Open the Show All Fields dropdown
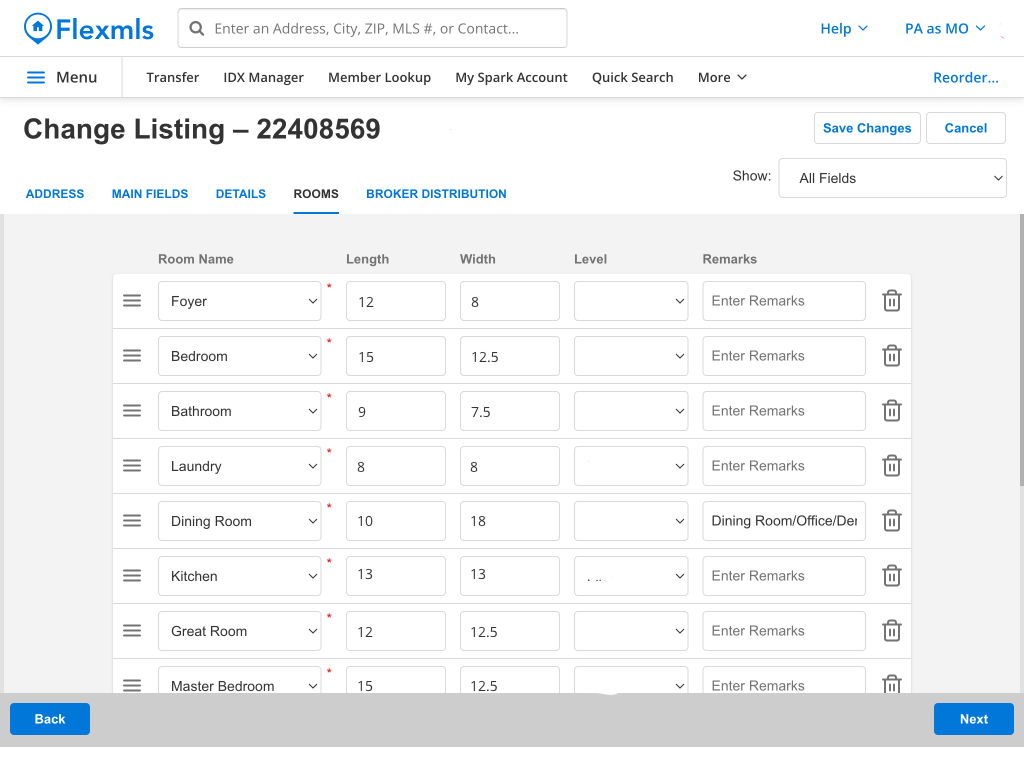Image resolution: width=1024 pixels, height=768 pixels. point(892,178)
